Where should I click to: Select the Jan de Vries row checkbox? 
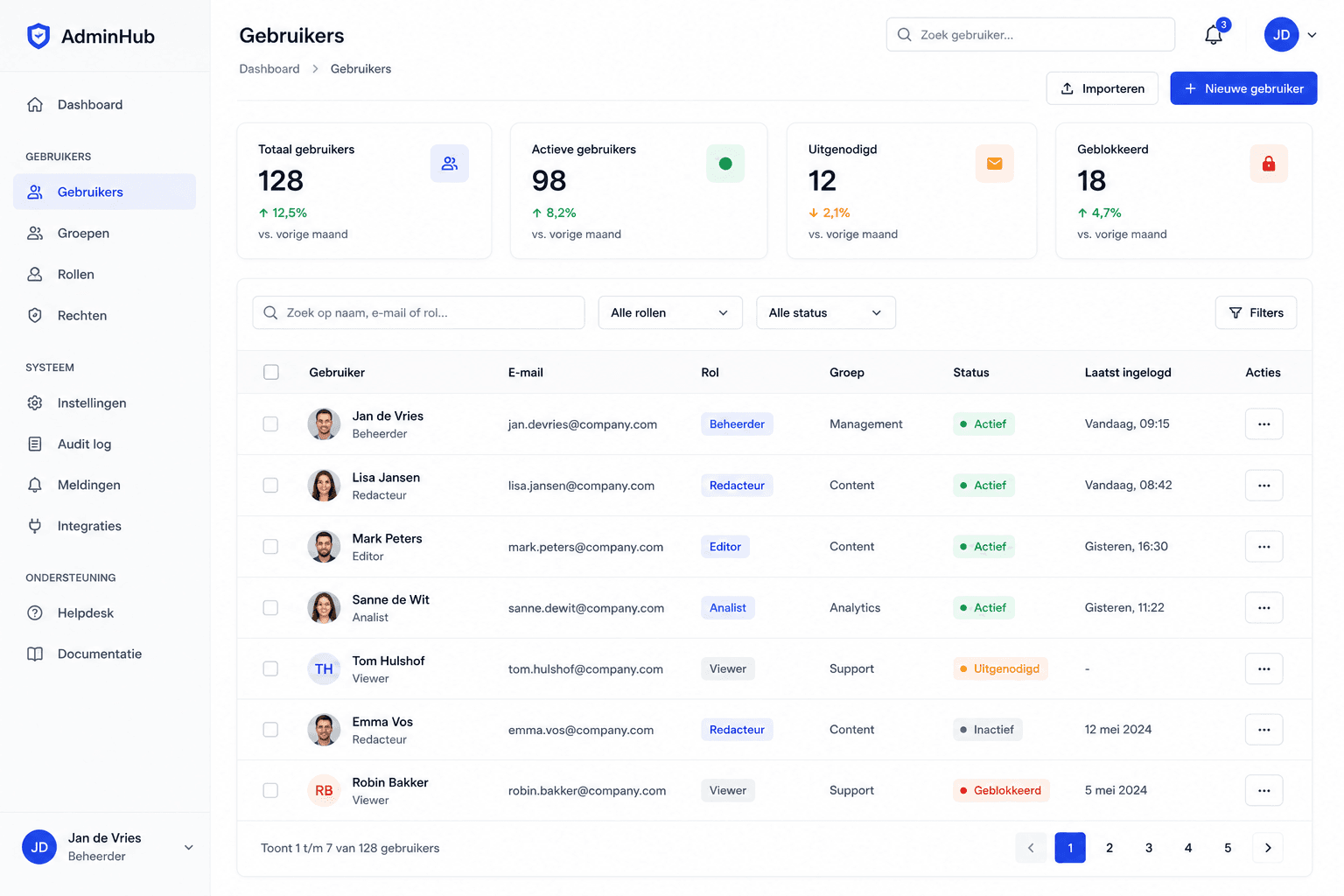(x=270, y=424)
